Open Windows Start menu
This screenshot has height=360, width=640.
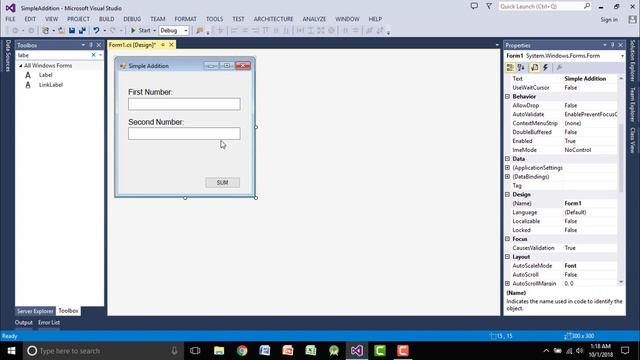point(11,351)
